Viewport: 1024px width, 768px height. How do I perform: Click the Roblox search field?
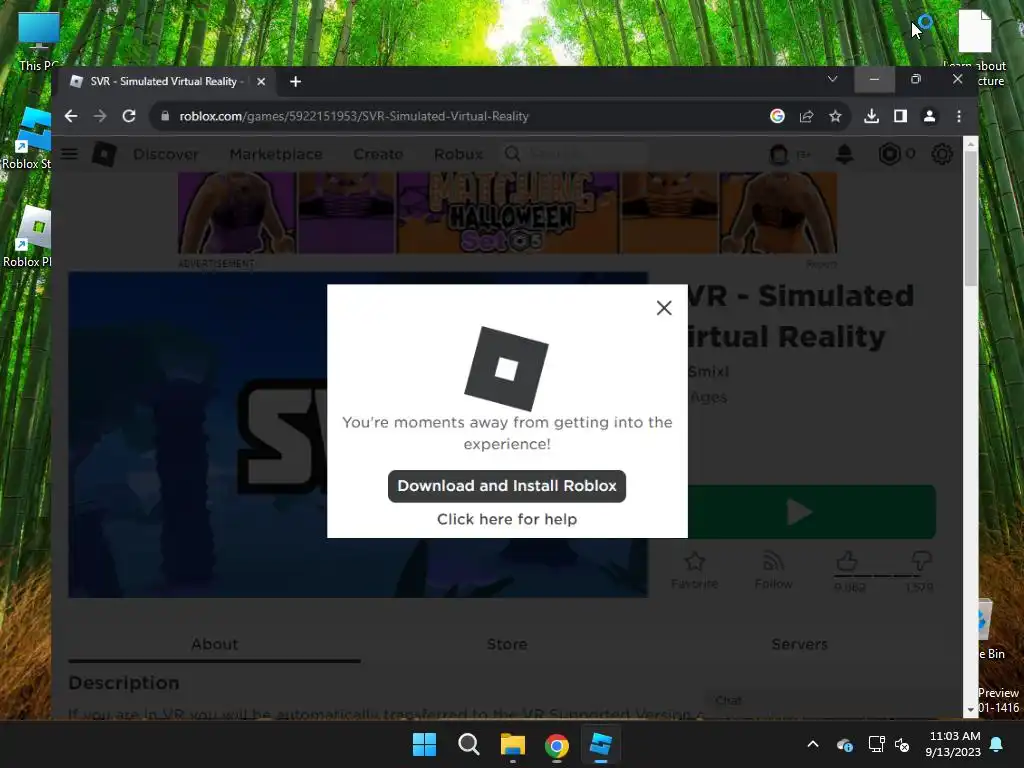(575, 155)
